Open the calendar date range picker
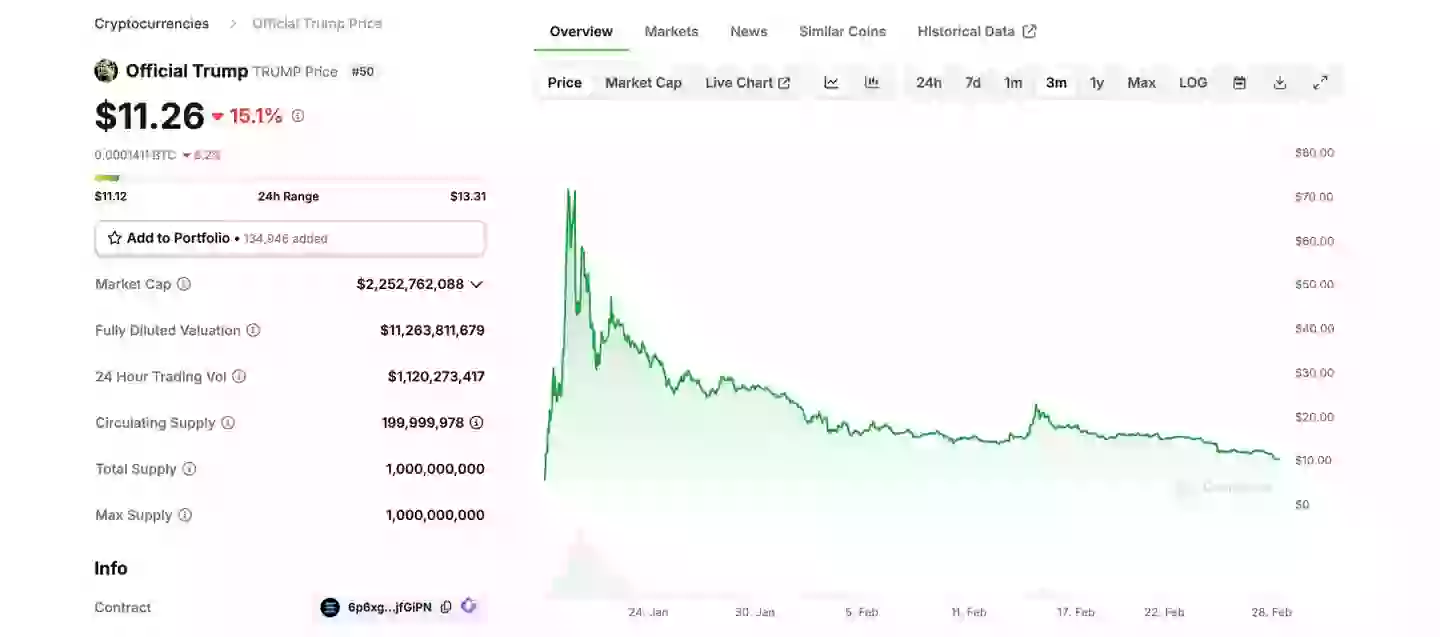This screenshot has height=637, width=1440. point(1239,82)
